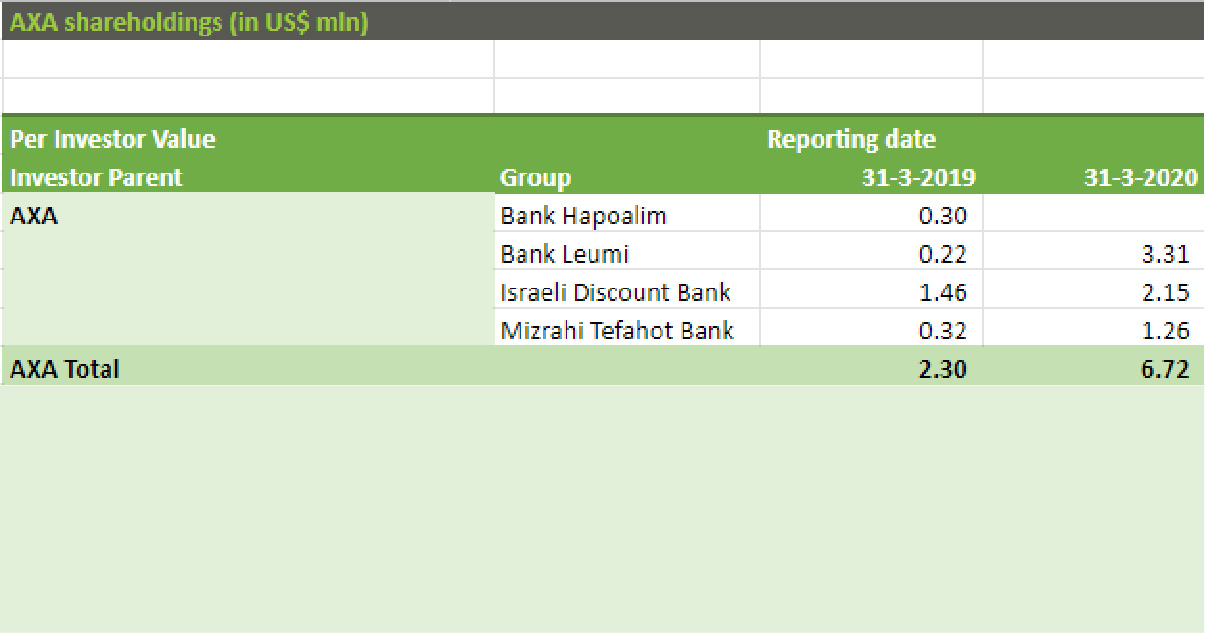Select the AXA Total row label
1205x633 pixels.
point(65,368)
